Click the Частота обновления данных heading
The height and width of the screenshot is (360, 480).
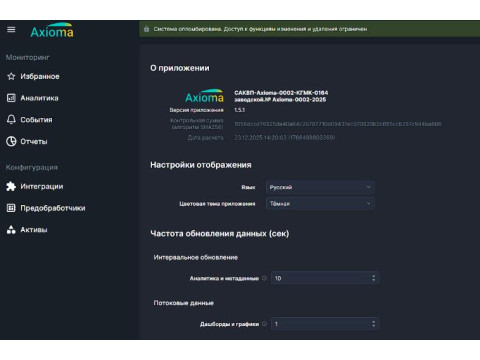pos(220,234)
